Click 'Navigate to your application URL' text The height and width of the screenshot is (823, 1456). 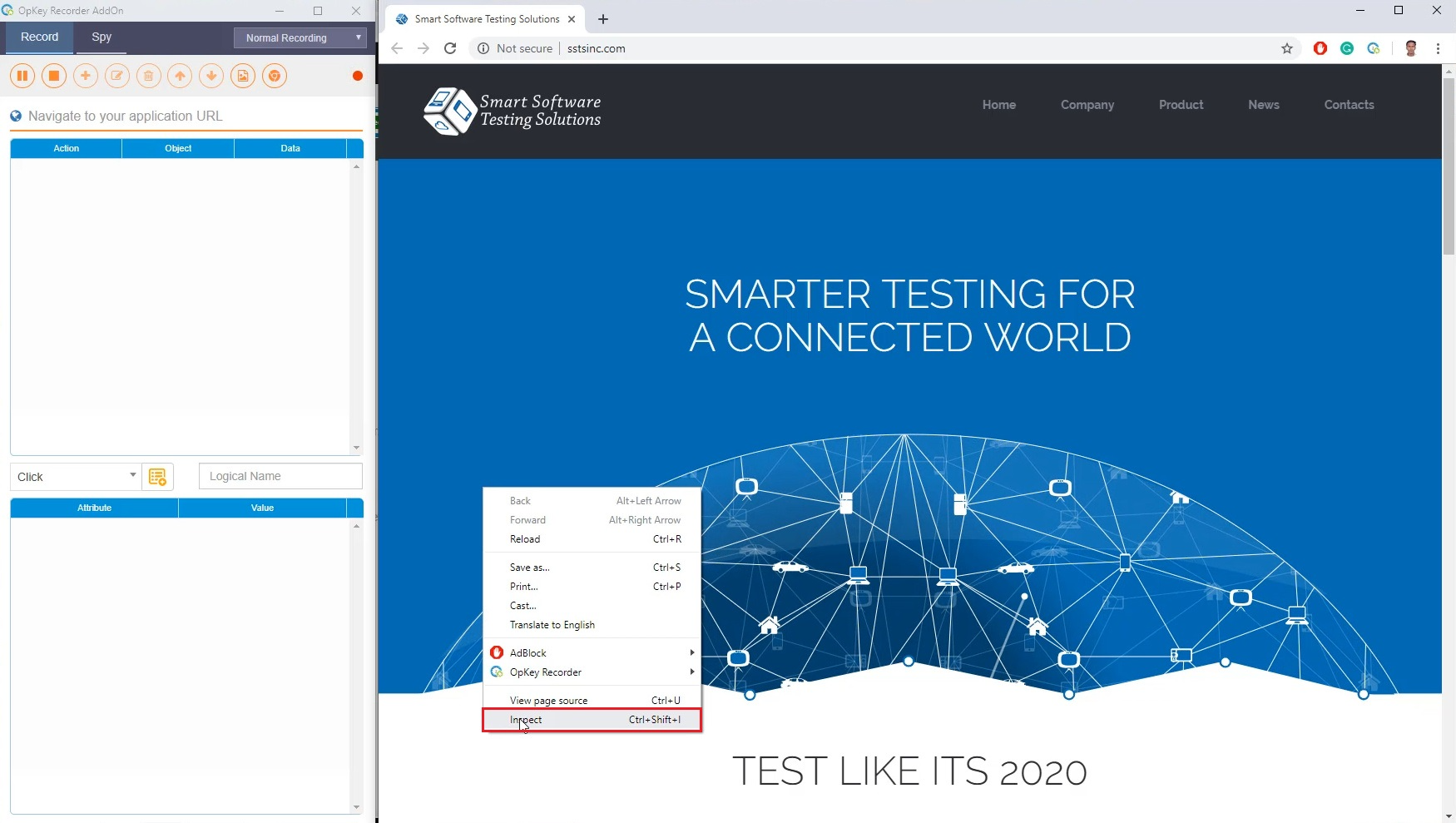point(126,117)
